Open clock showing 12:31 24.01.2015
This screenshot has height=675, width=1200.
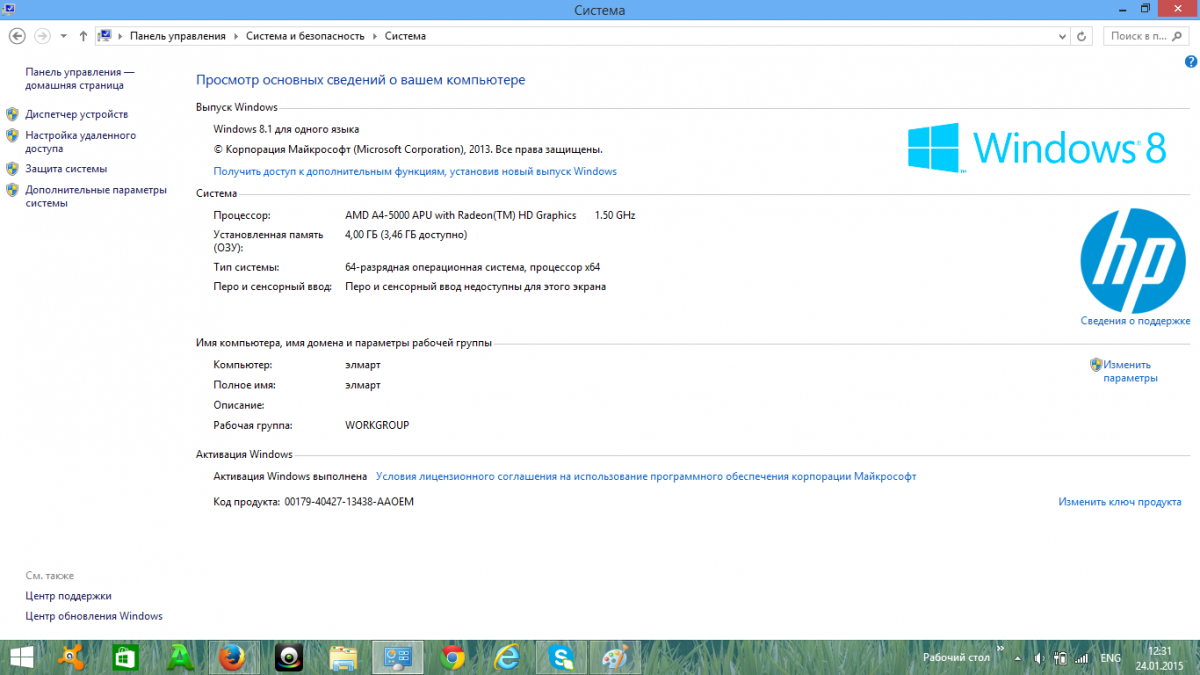point(1159,657)
